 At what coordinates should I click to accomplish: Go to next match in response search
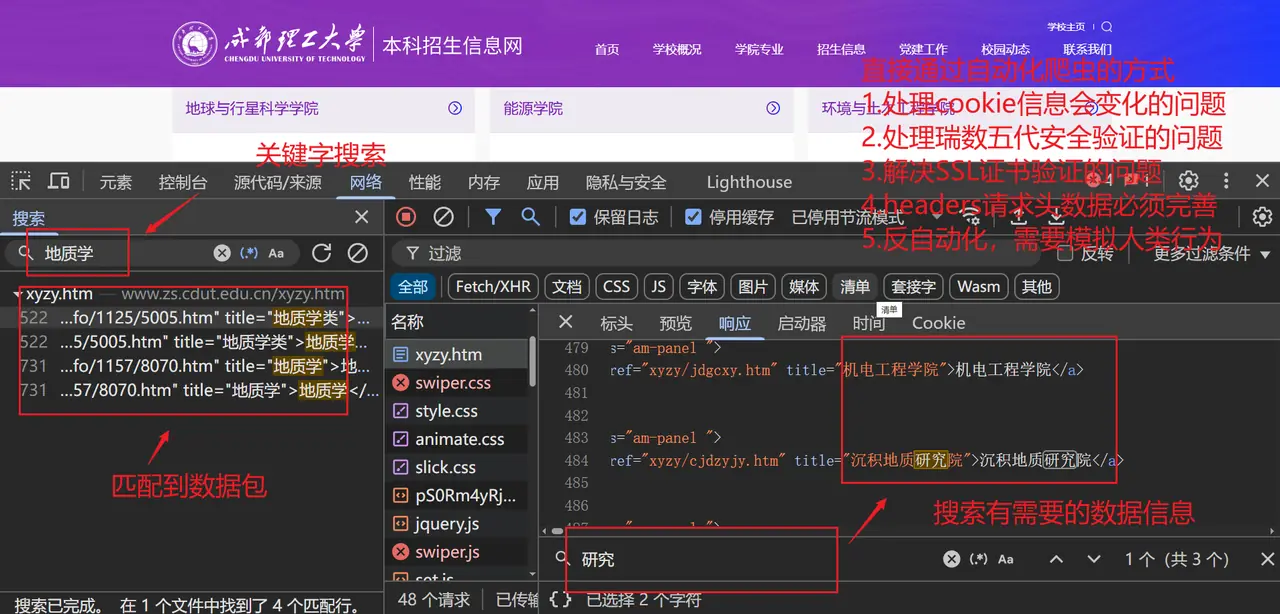(1093, 559)
